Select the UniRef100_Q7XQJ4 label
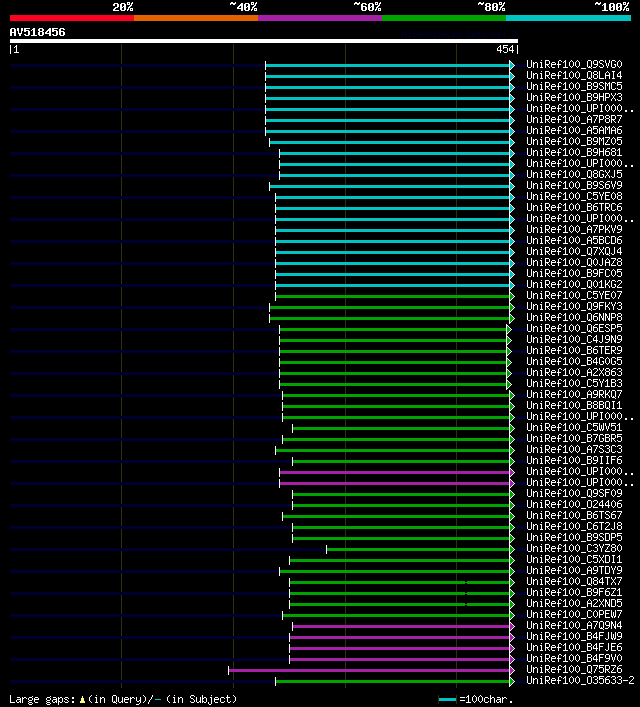 574,252
